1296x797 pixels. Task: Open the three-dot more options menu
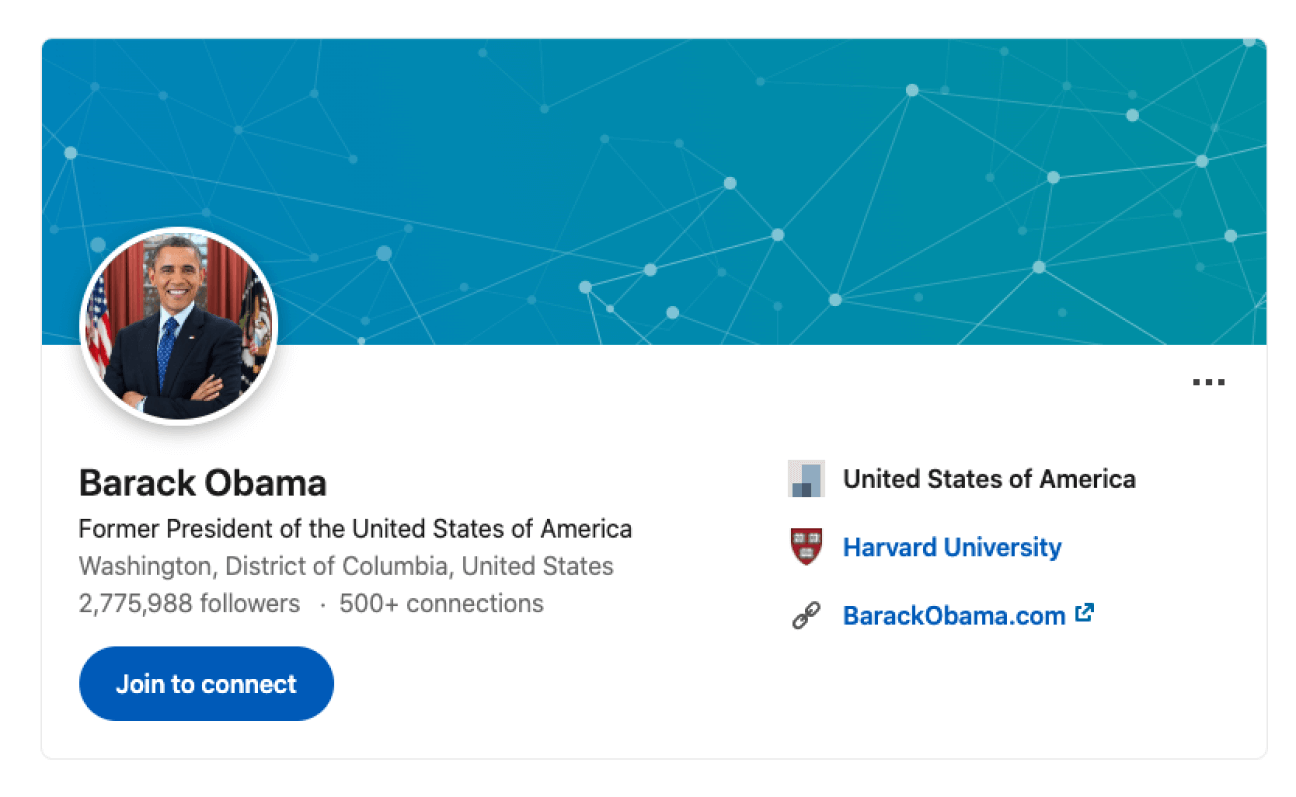[1208, 382]
